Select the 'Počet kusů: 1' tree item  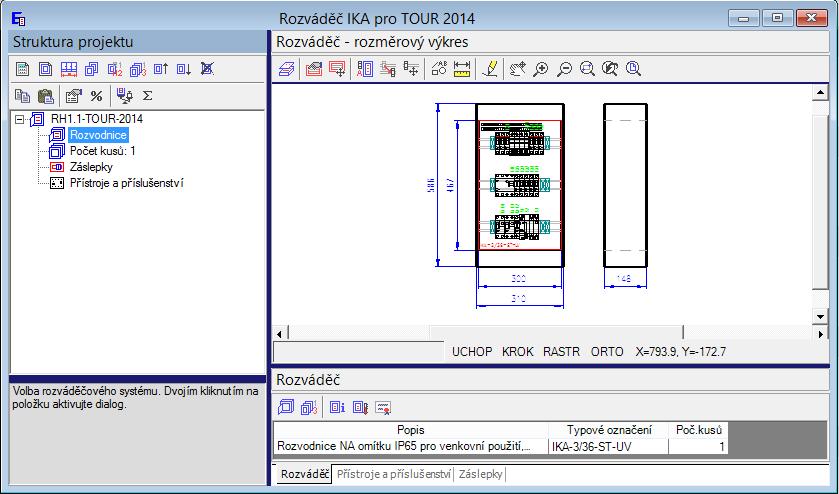tap(103, 151)
